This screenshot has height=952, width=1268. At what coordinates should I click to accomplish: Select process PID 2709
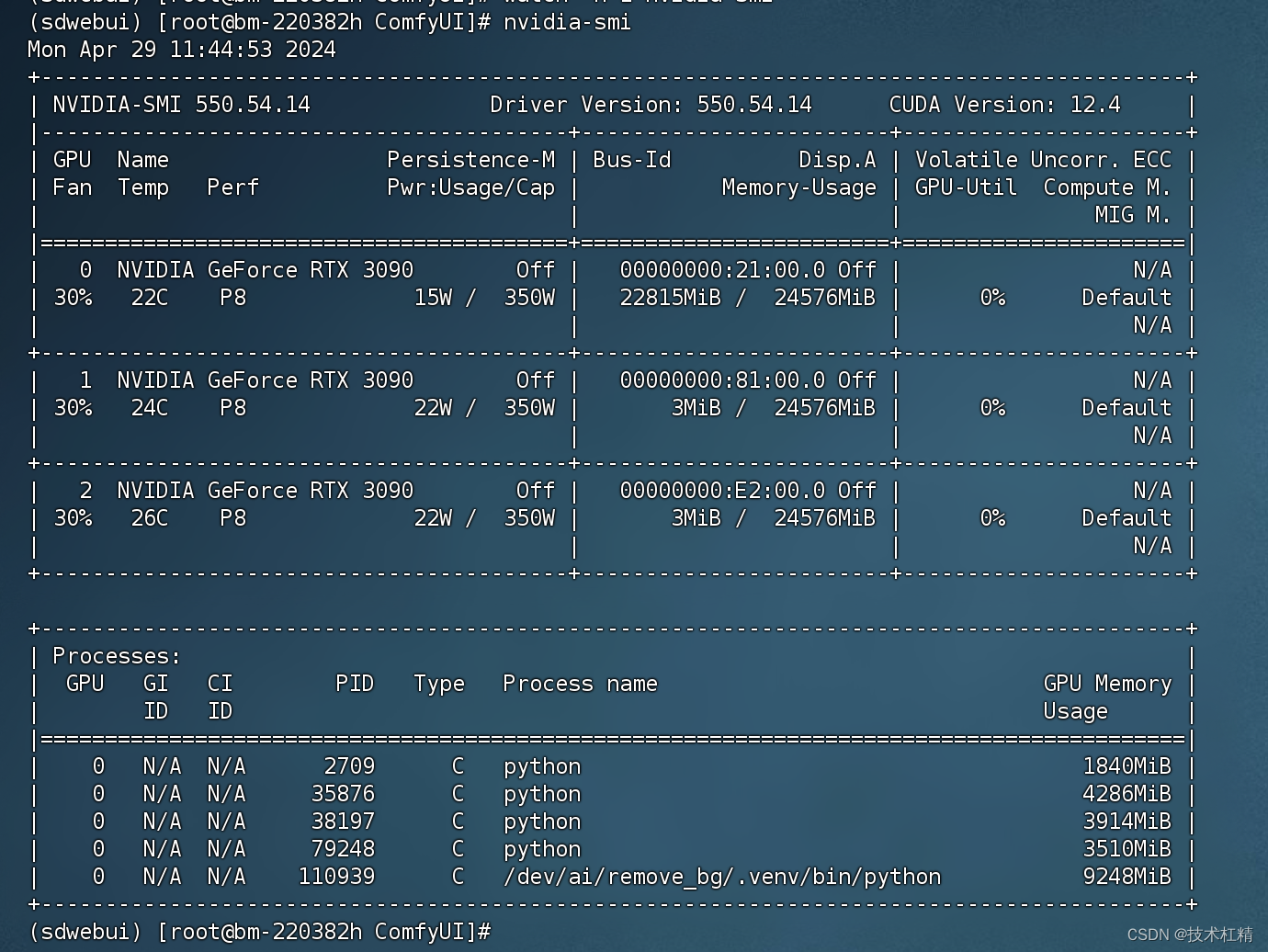coord(349,765)
